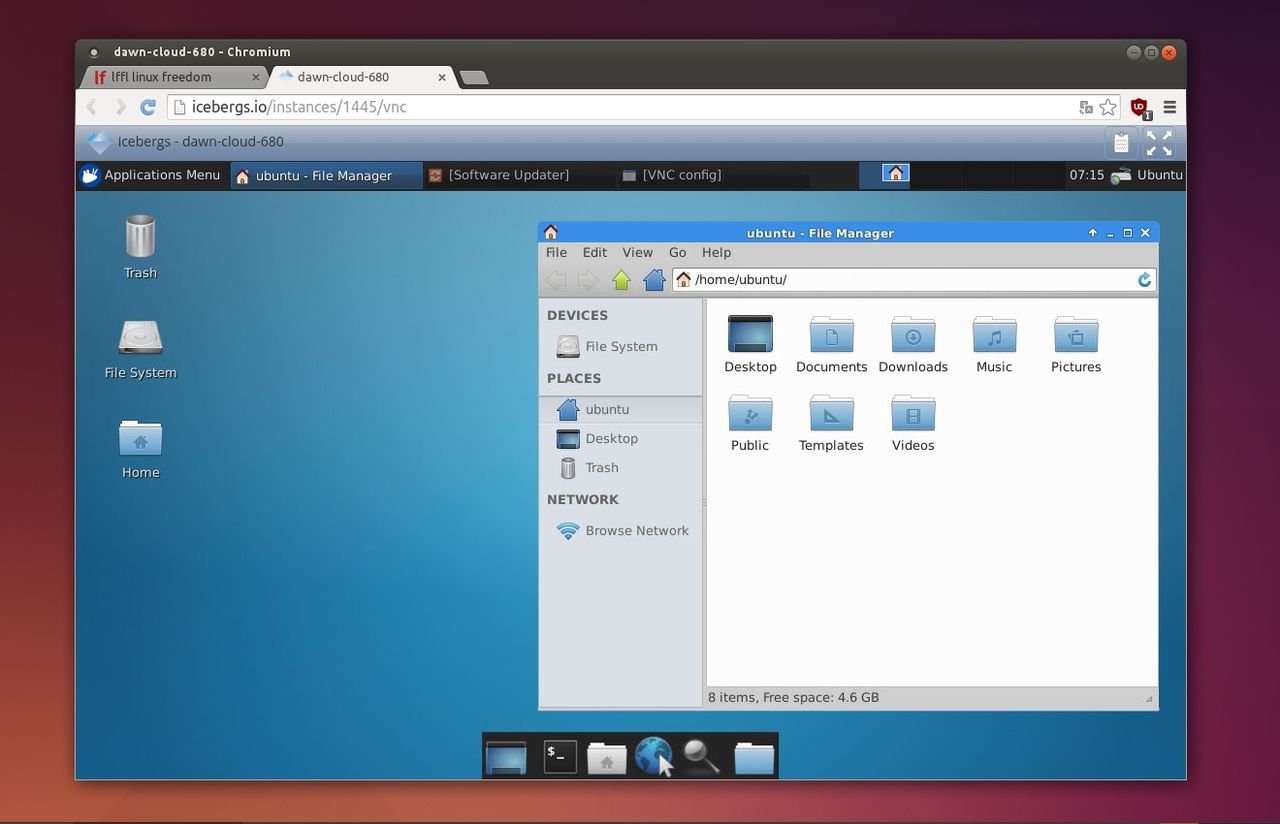Select File System under Devices
This screenshot has height=824, width=1280.
tap(620, 347)
